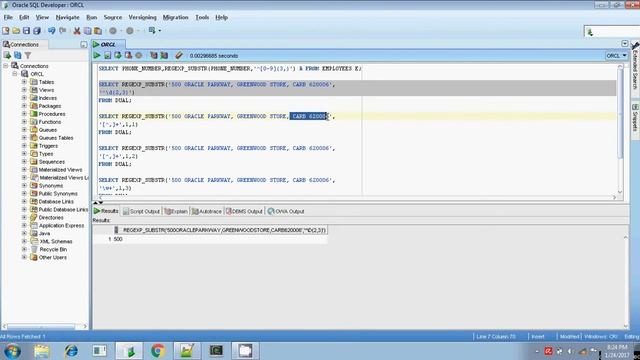
Task: Click the Run Script icon in worksheet toolbar
Action: 107,56
